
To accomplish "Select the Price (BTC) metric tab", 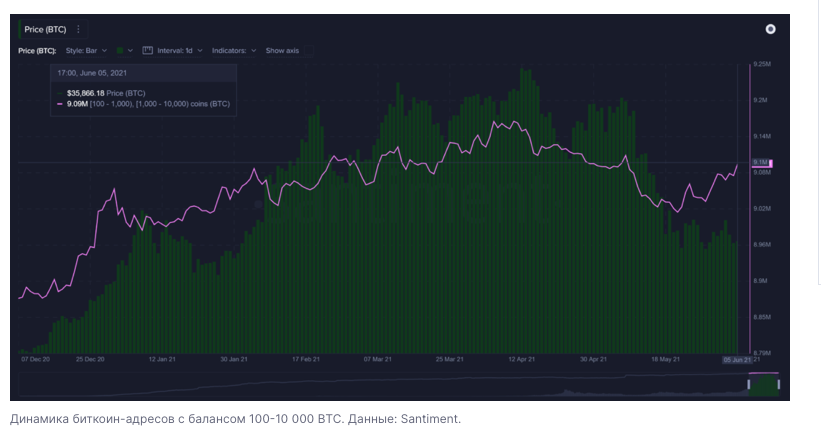I will [45, 29].
